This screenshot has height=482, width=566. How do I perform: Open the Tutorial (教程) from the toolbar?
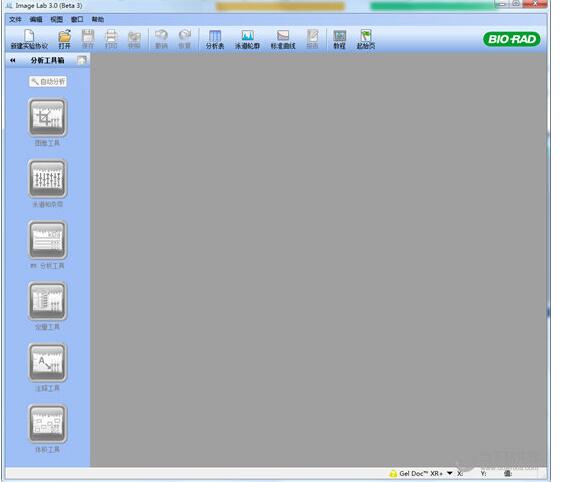pyautogui.click(x=339, y=39)
